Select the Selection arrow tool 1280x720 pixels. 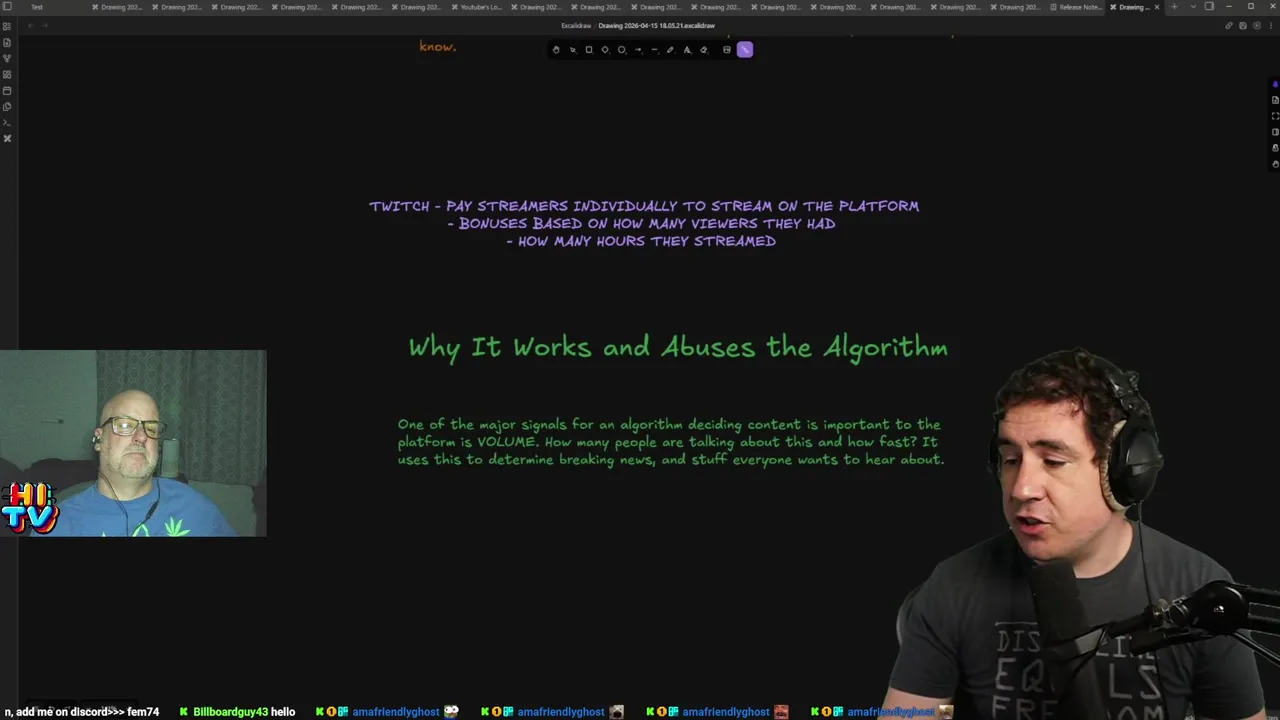[x=573, y=50]
